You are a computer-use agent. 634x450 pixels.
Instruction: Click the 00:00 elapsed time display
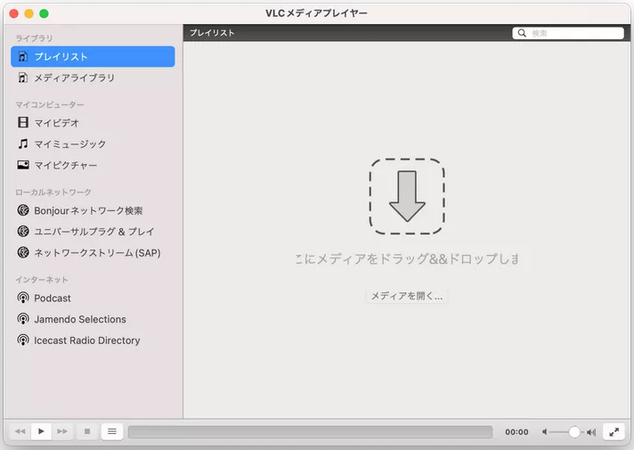click(517, 432)
